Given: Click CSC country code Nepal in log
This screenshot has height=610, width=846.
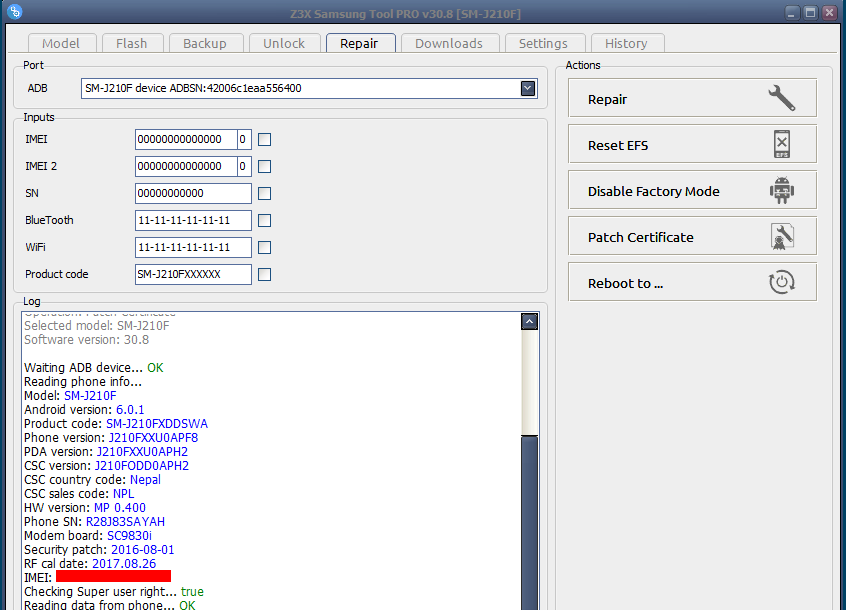Looking at the screenshot, I should pos(145,480).
